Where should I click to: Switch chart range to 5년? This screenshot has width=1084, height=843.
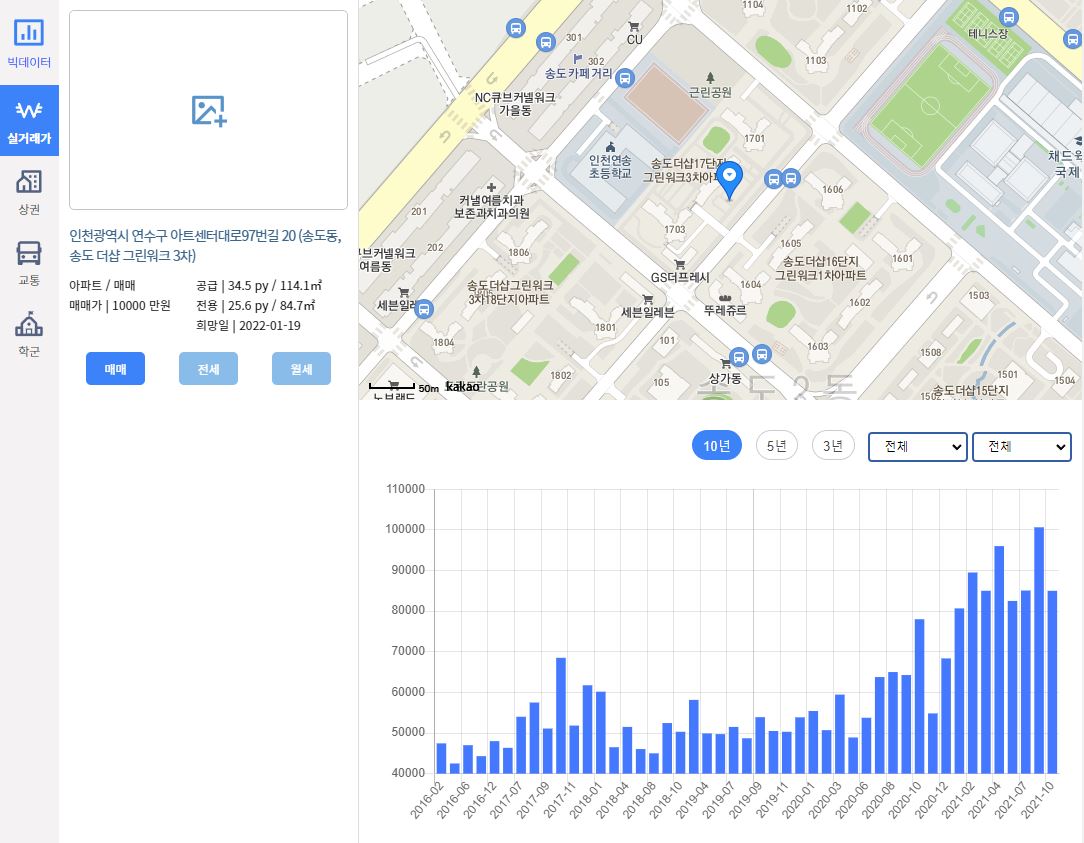tap(776, 446)
